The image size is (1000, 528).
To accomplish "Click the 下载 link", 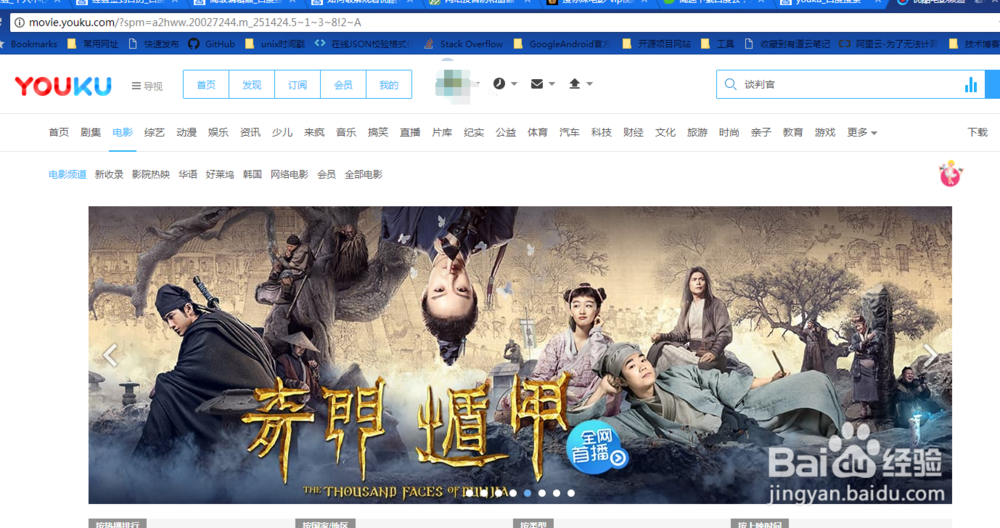I will tap(977, 133).
